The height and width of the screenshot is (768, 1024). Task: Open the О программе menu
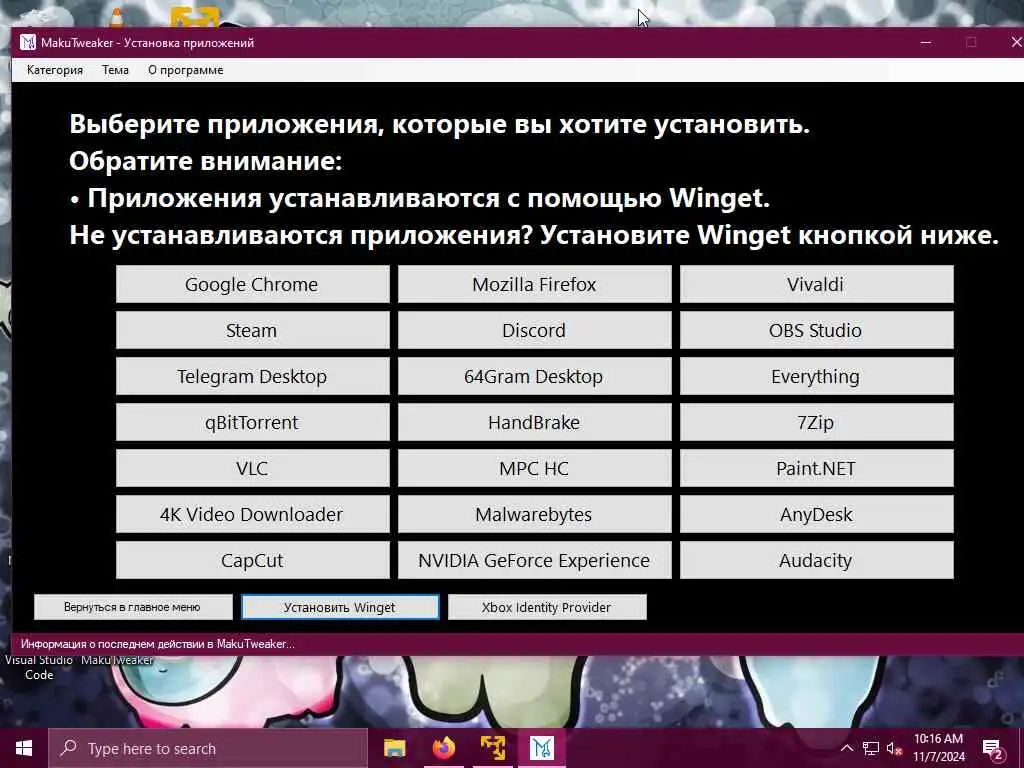185,70
